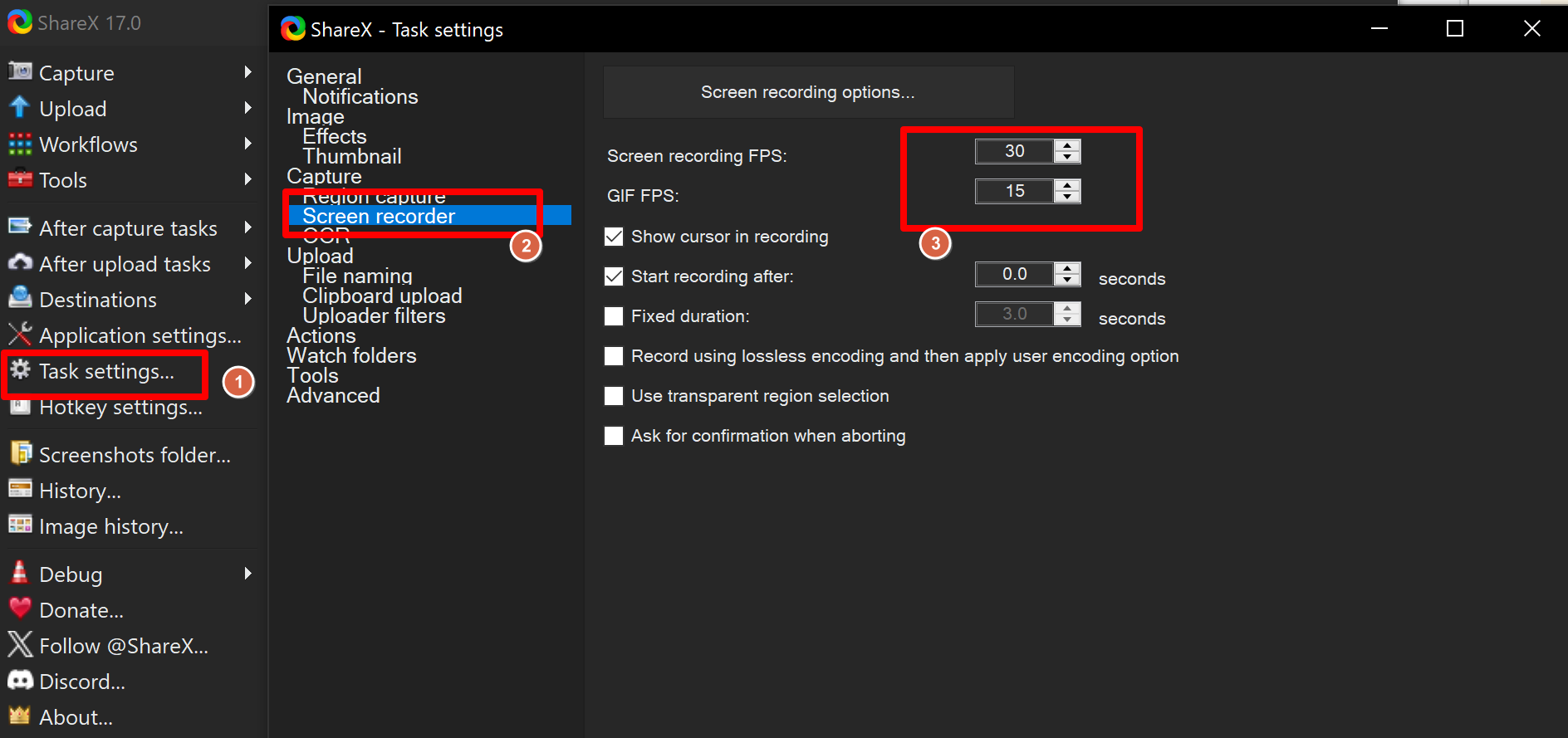The image size is (1568, 738).
Task: Click the Image history icon
Action: [20, 525]
